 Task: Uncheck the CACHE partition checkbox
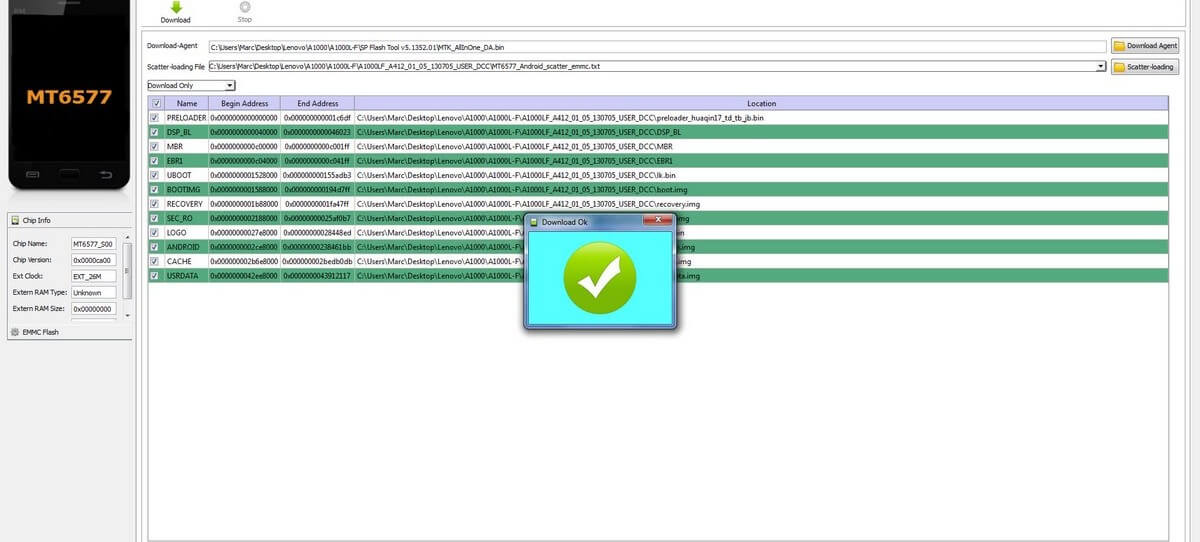(154, 261)
